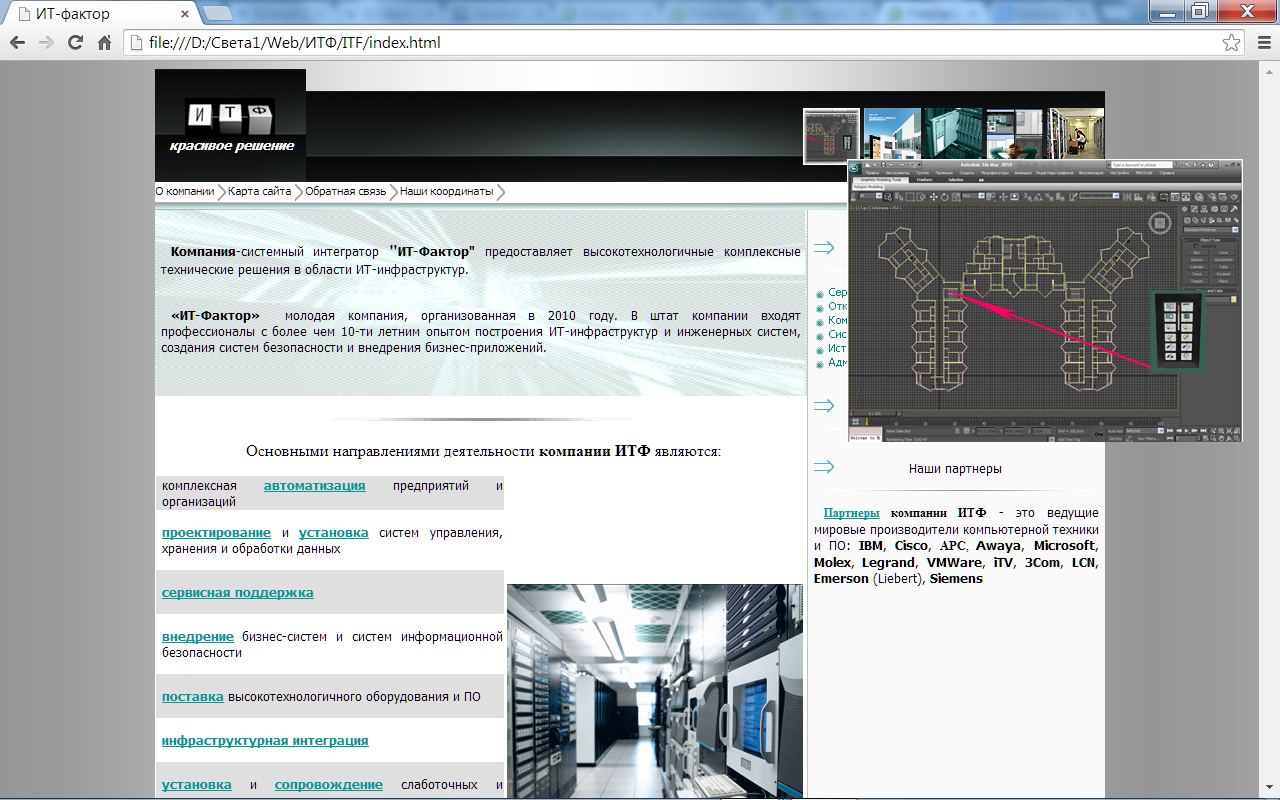This screenshot has width=1280, height=800.
Task: Follow the внедрение link
Action: [198, 637]
